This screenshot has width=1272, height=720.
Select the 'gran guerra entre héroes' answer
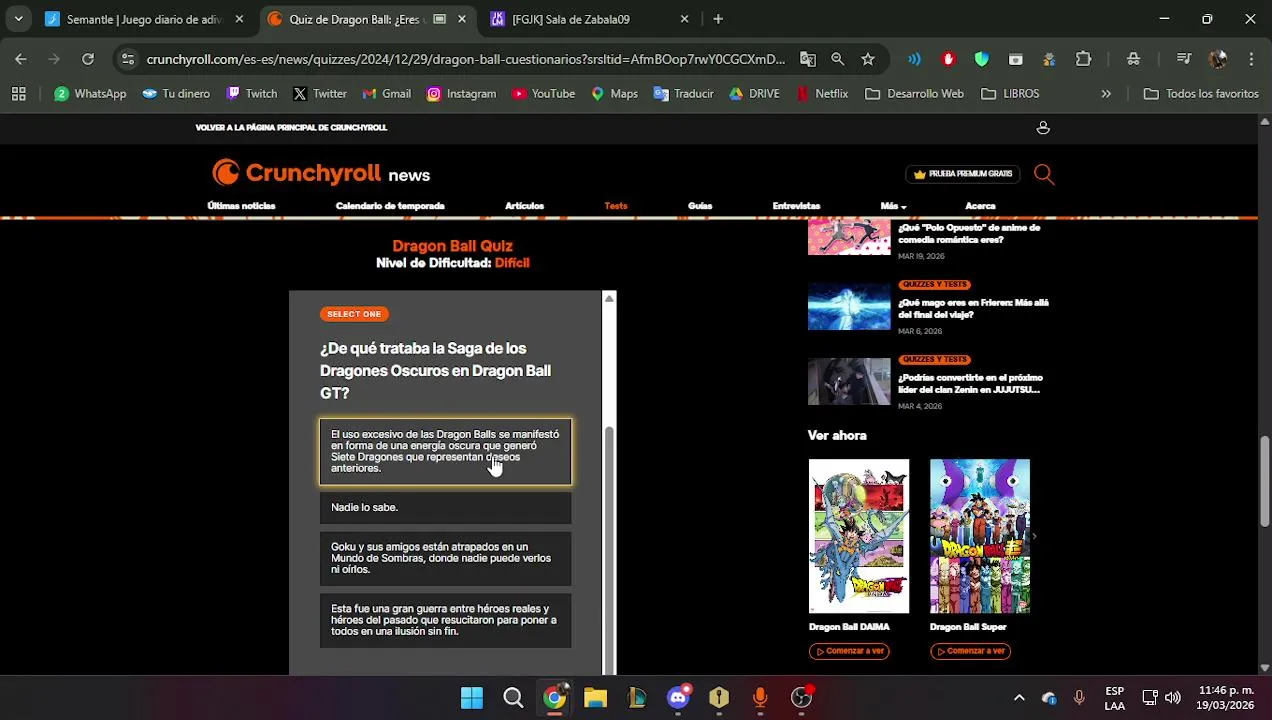[445, 620]
